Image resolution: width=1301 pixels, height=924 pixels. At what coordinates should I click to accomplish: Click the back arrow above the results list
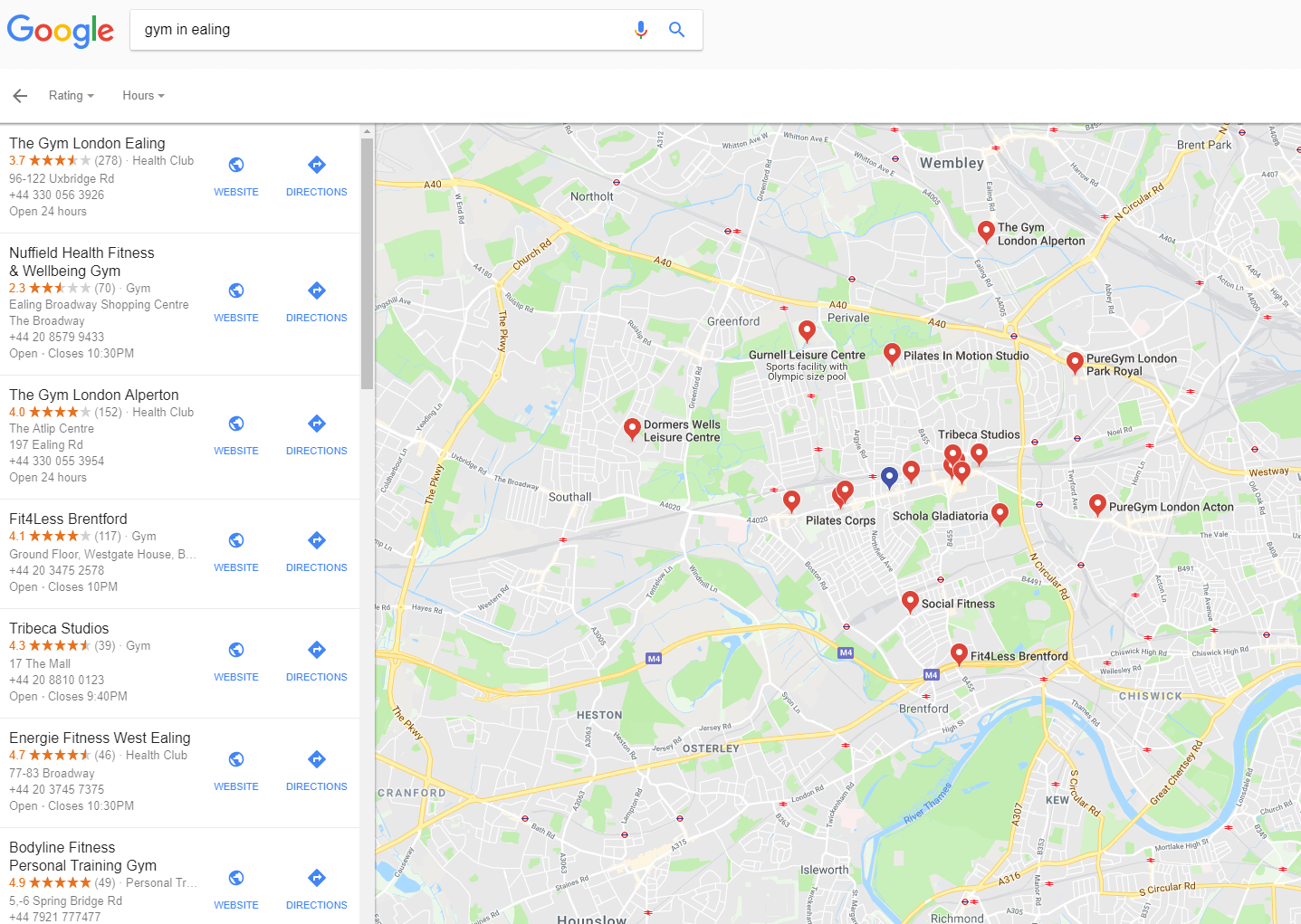click(20, 96)
